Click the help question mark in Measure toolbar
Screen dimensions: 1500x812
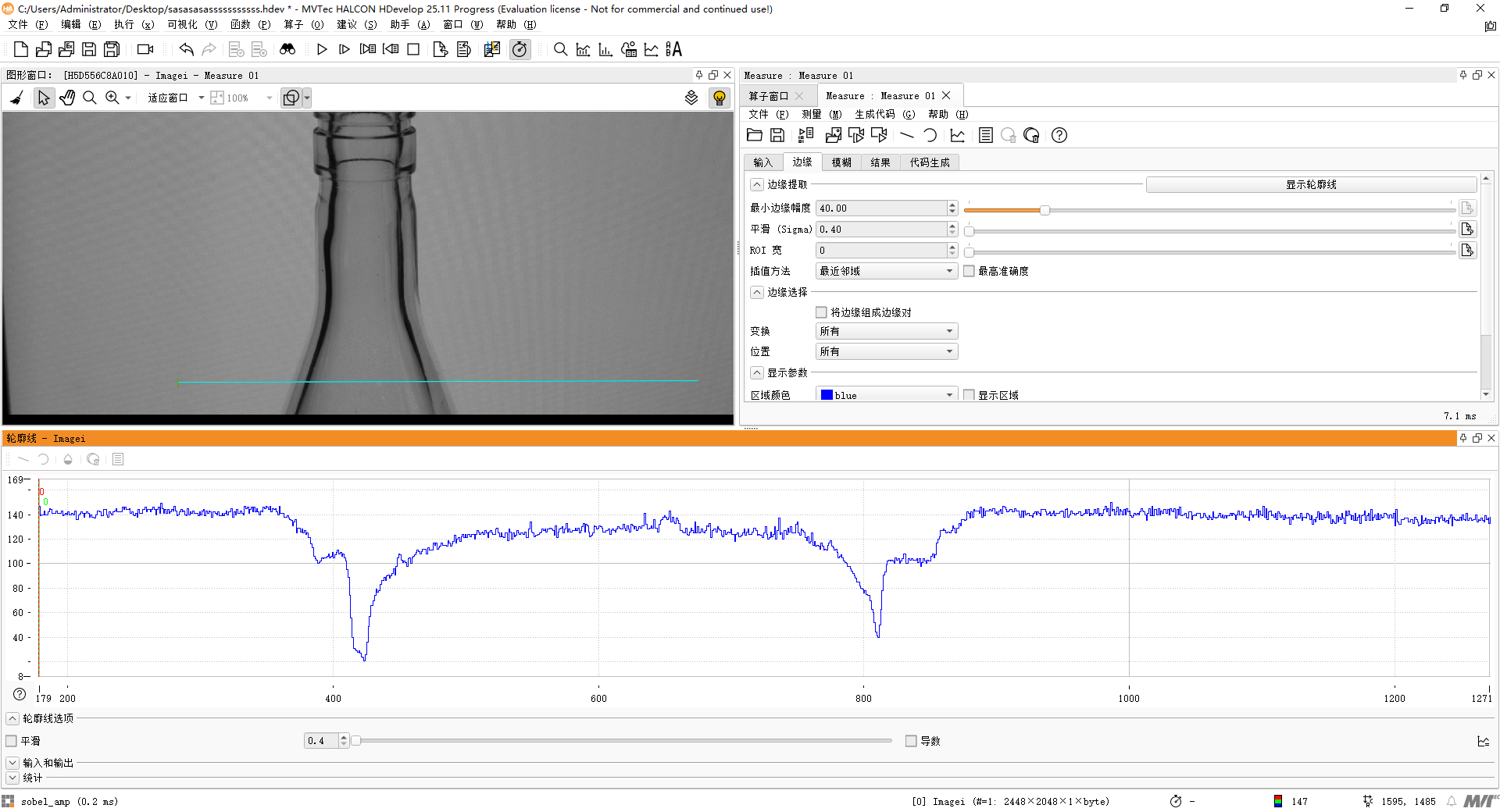1059,135
